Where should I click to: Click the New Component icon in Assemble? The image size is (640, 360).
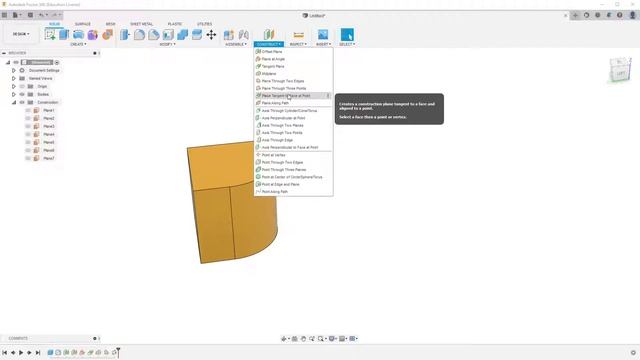click(x=229, y=35)
